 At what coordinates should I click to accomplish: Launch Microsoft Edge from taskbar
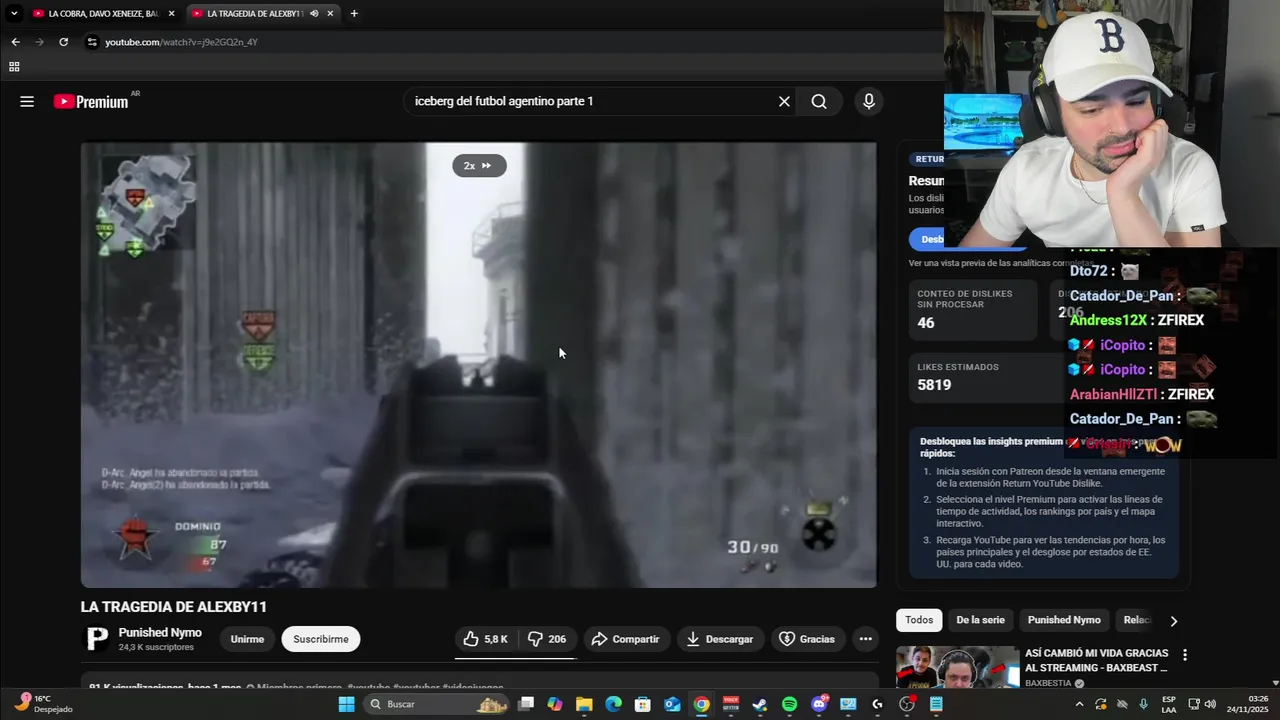click(613, 704)
